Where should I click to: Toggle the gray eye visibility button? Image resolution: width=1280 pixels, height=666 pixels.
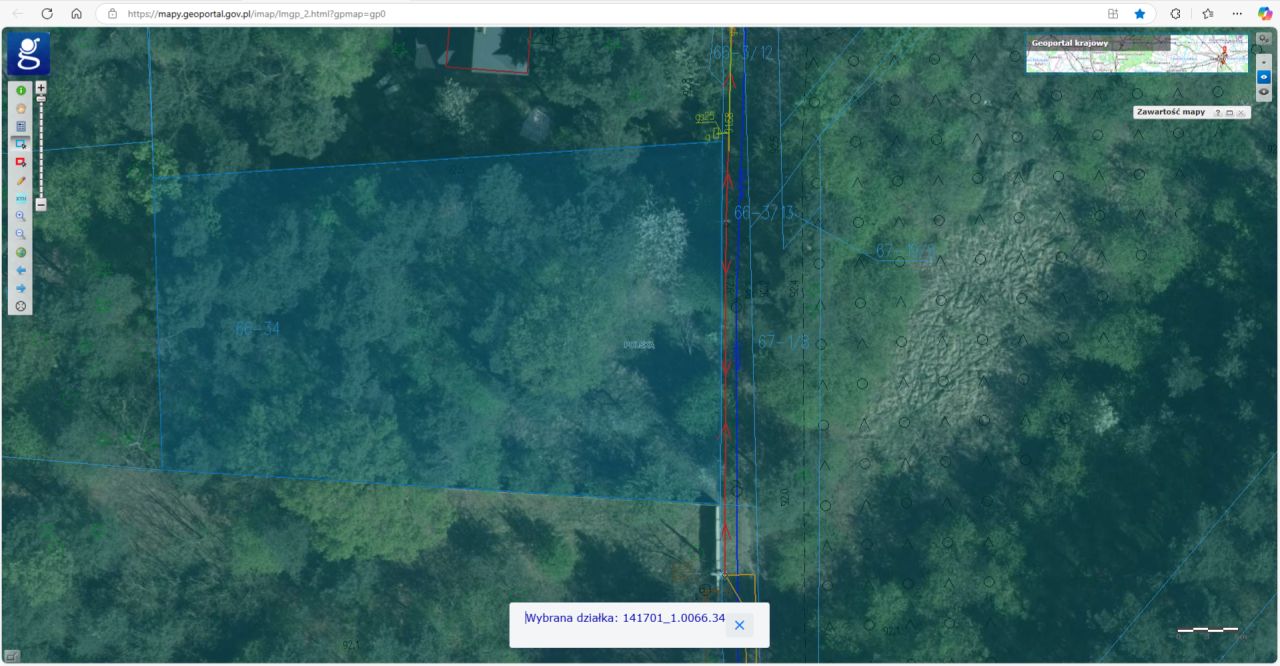coord(1264,91)
